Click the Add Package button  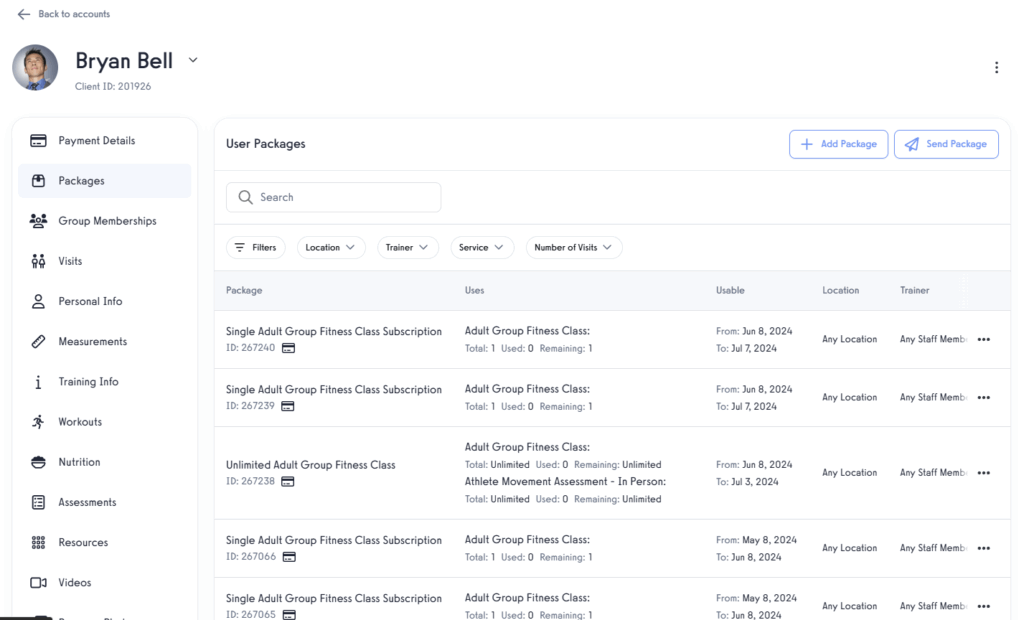tap(839, 144)
